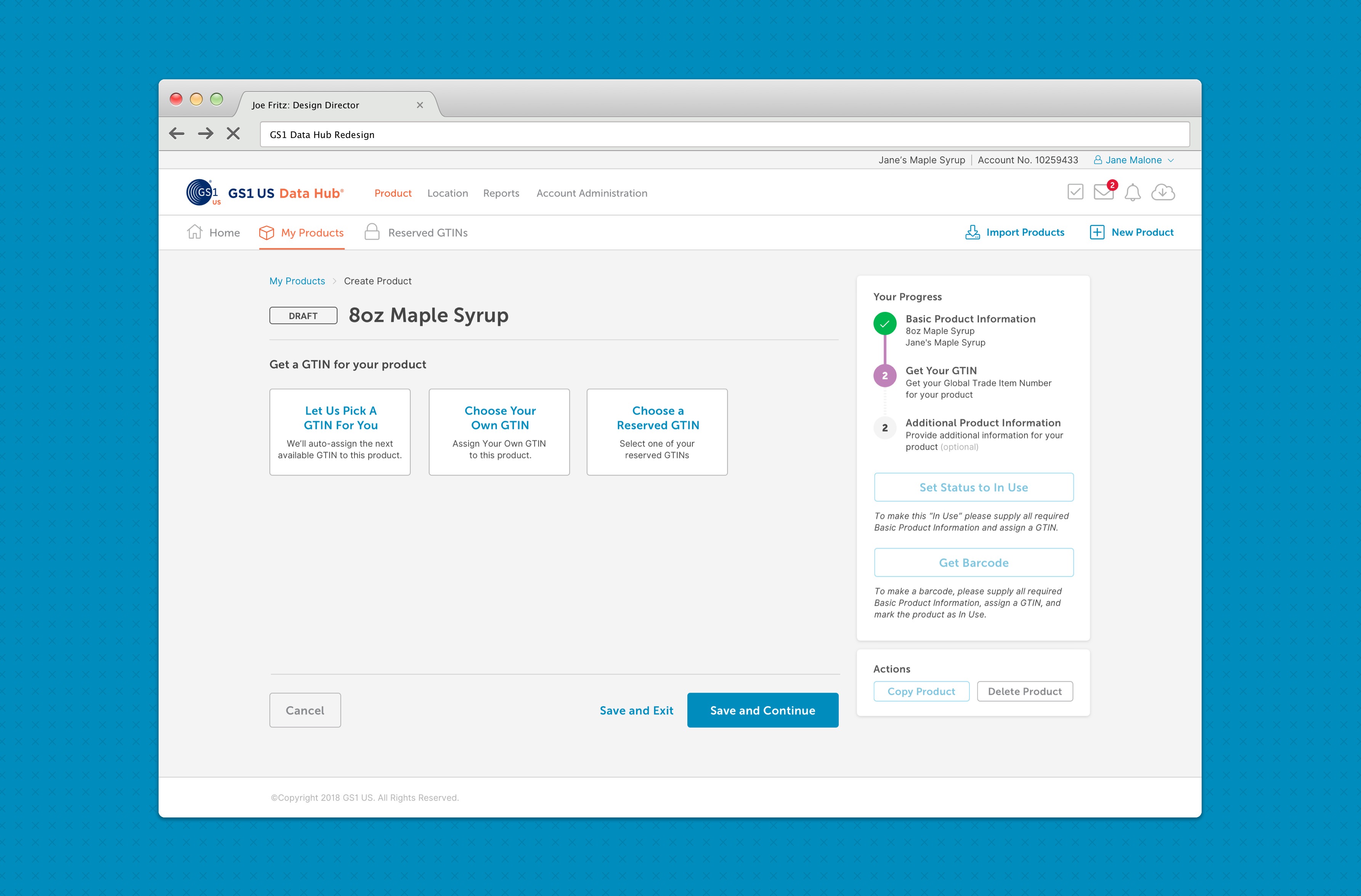Click Save and Continue button

coord(763,710)
